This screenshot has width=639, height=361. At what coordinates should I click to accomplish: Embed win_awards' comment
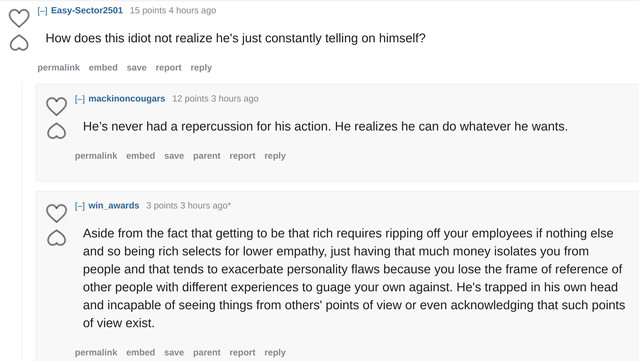click(x=141, y=352)
